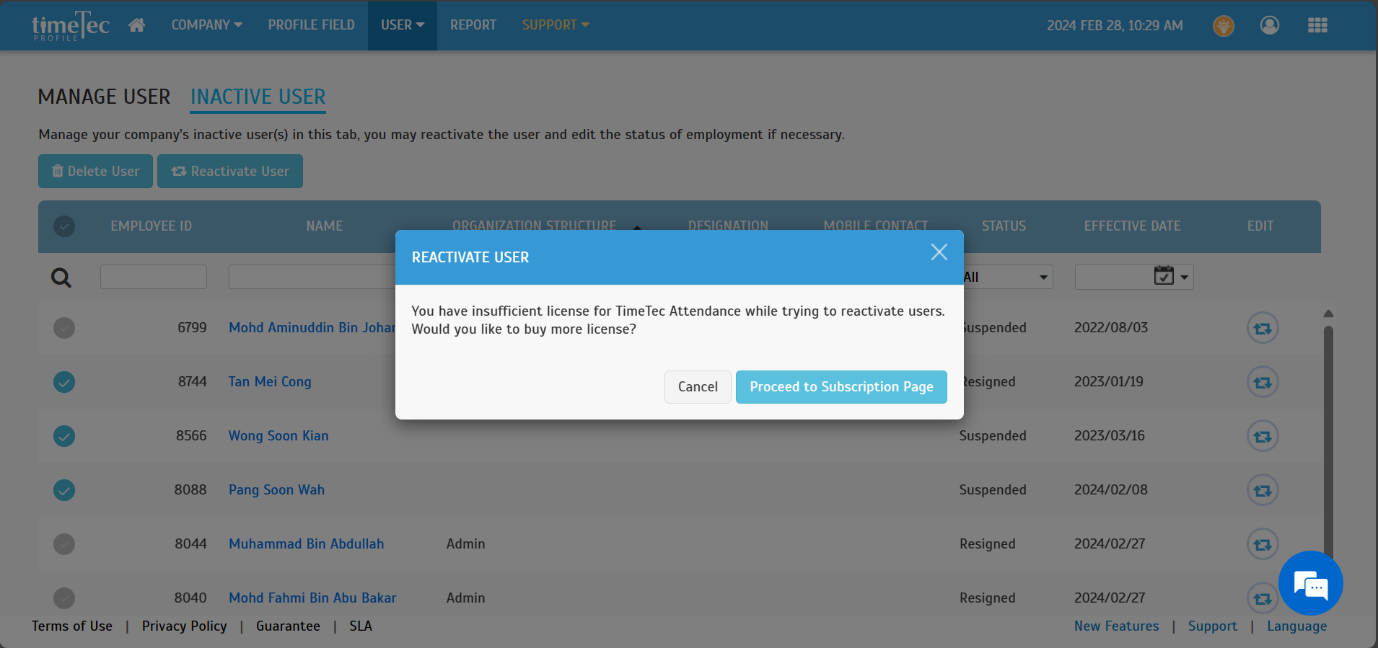The width and height of the screenshot is (1378, 648).
Task: Open the Language footer link
Action: pyautogui.click(x=1297, y=626)
